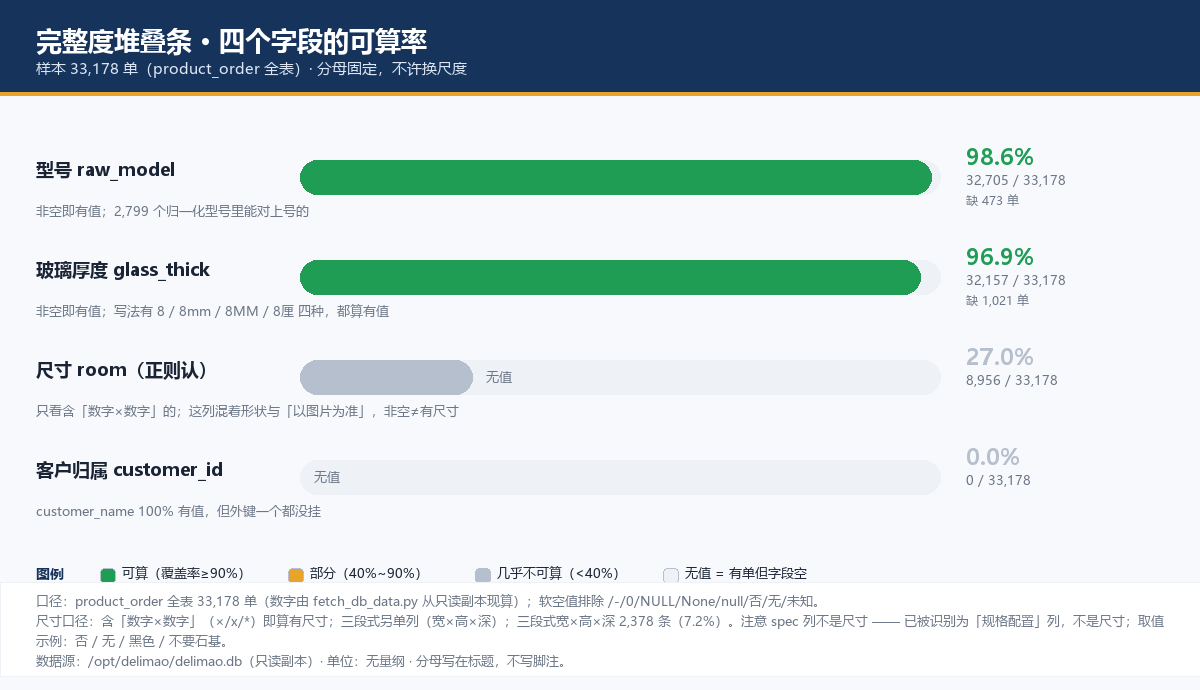The height and width of the screenshot is (690, 1200).
Task: Click the text 缺 1,021 单
Action: pos(997,300)
